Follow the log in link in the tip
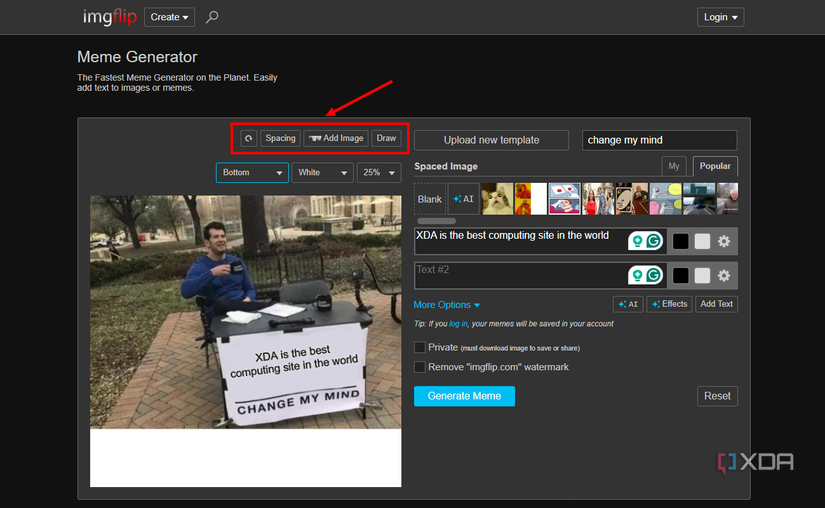Viewport: 825px width, 508px height. click(x=458, y=324)
